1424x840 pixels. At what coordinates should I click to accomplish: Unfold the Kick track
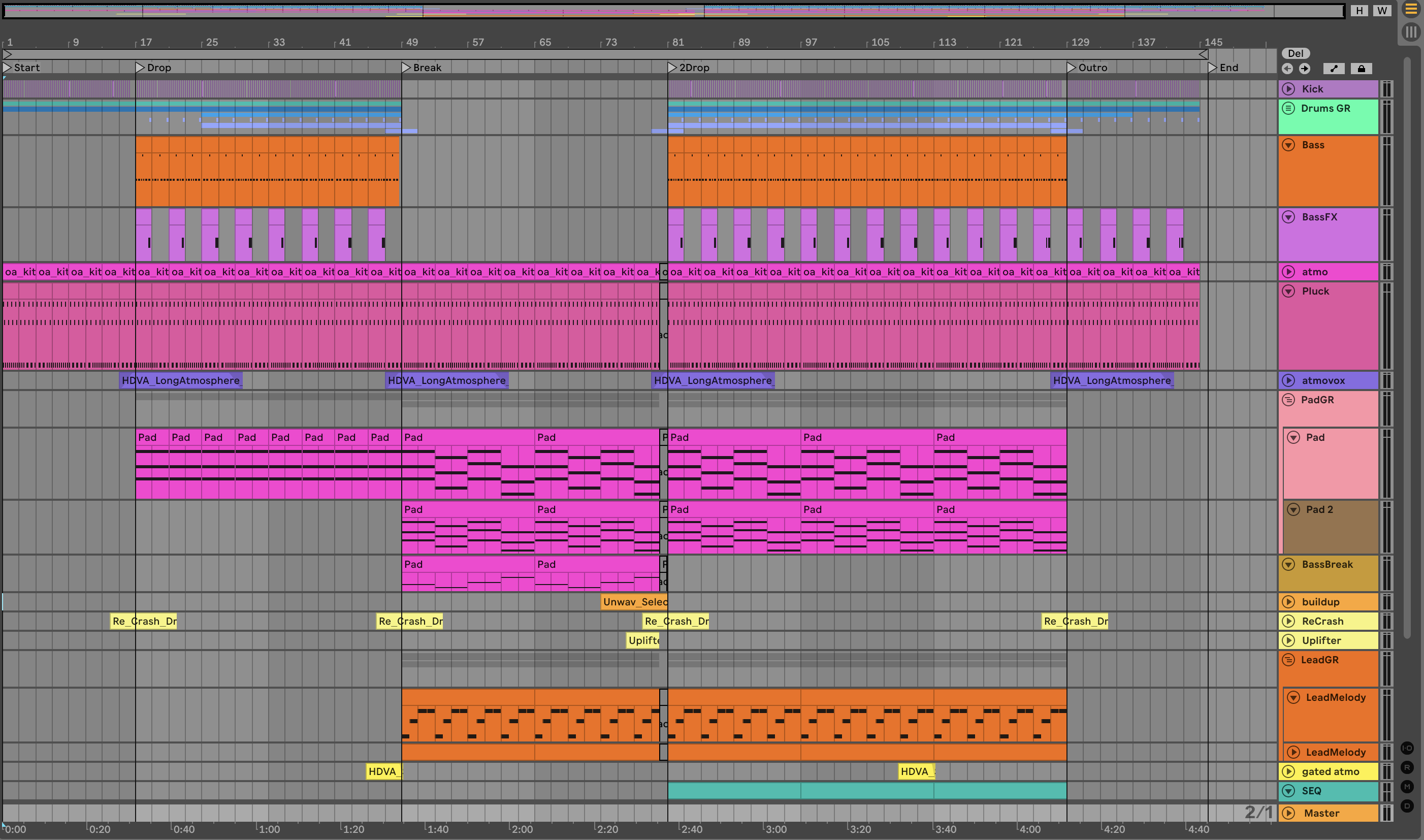click(1289, 89)
